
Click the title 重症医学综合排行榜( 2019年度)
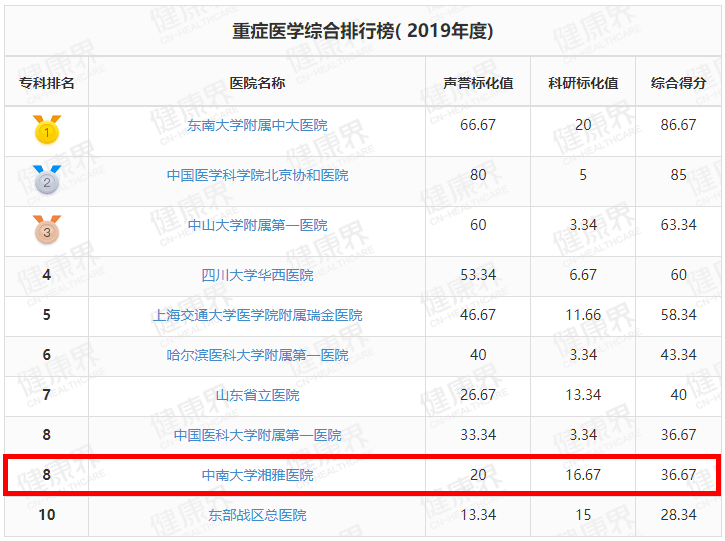click(362, 31)
